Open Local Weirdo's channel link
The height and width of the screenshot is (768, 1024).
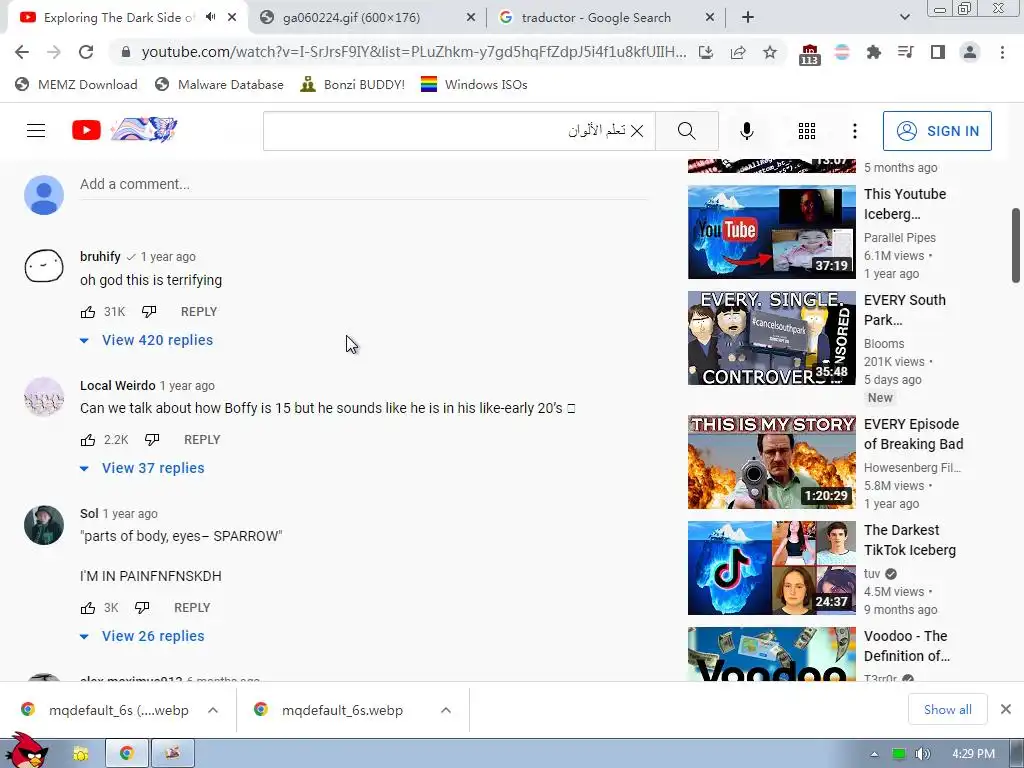pos(118,385)
